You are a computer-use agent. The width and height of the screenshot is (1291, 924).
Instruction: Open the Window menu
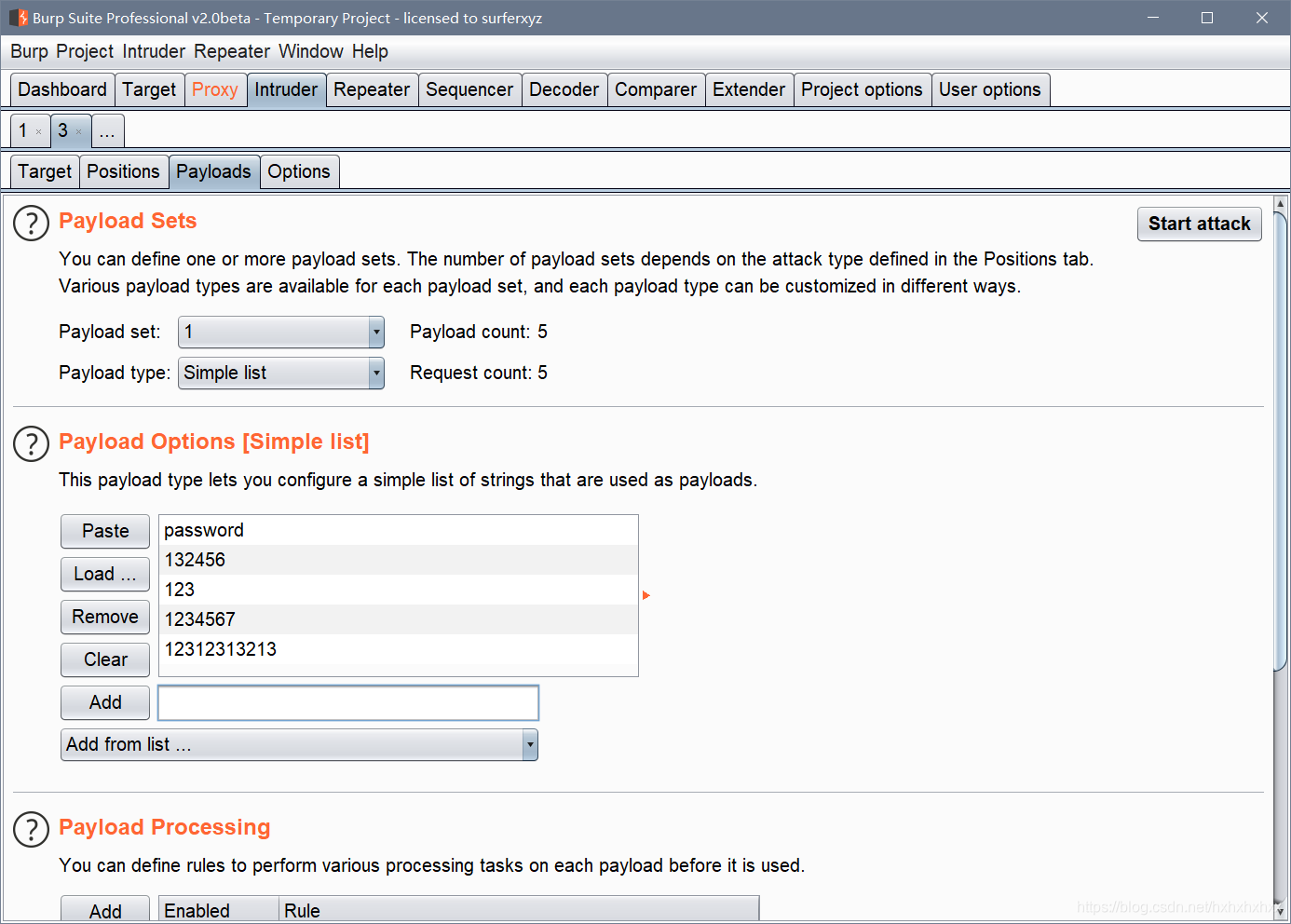click(x=311, y=51)
